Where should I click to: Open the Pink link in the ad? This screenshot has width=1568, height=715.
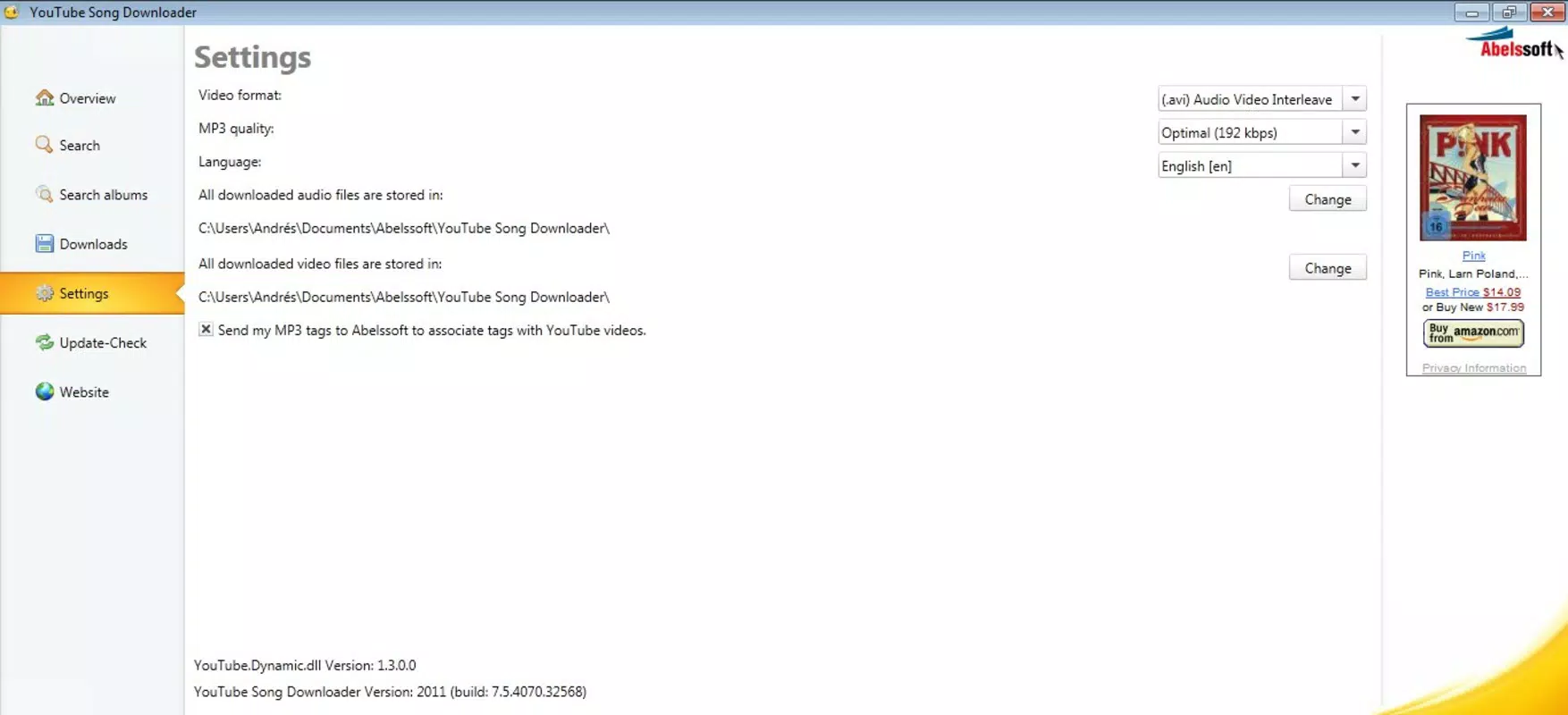[x=1473, y=256]
